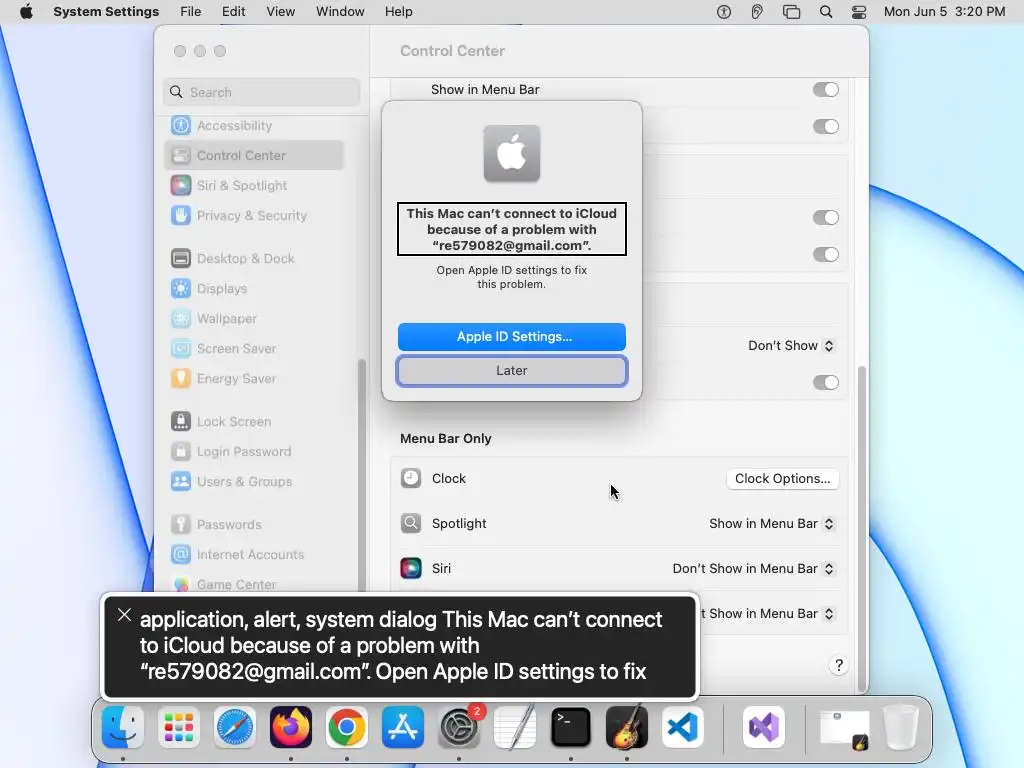Click the sidebar vertical scrollbar

pos(361,475)
